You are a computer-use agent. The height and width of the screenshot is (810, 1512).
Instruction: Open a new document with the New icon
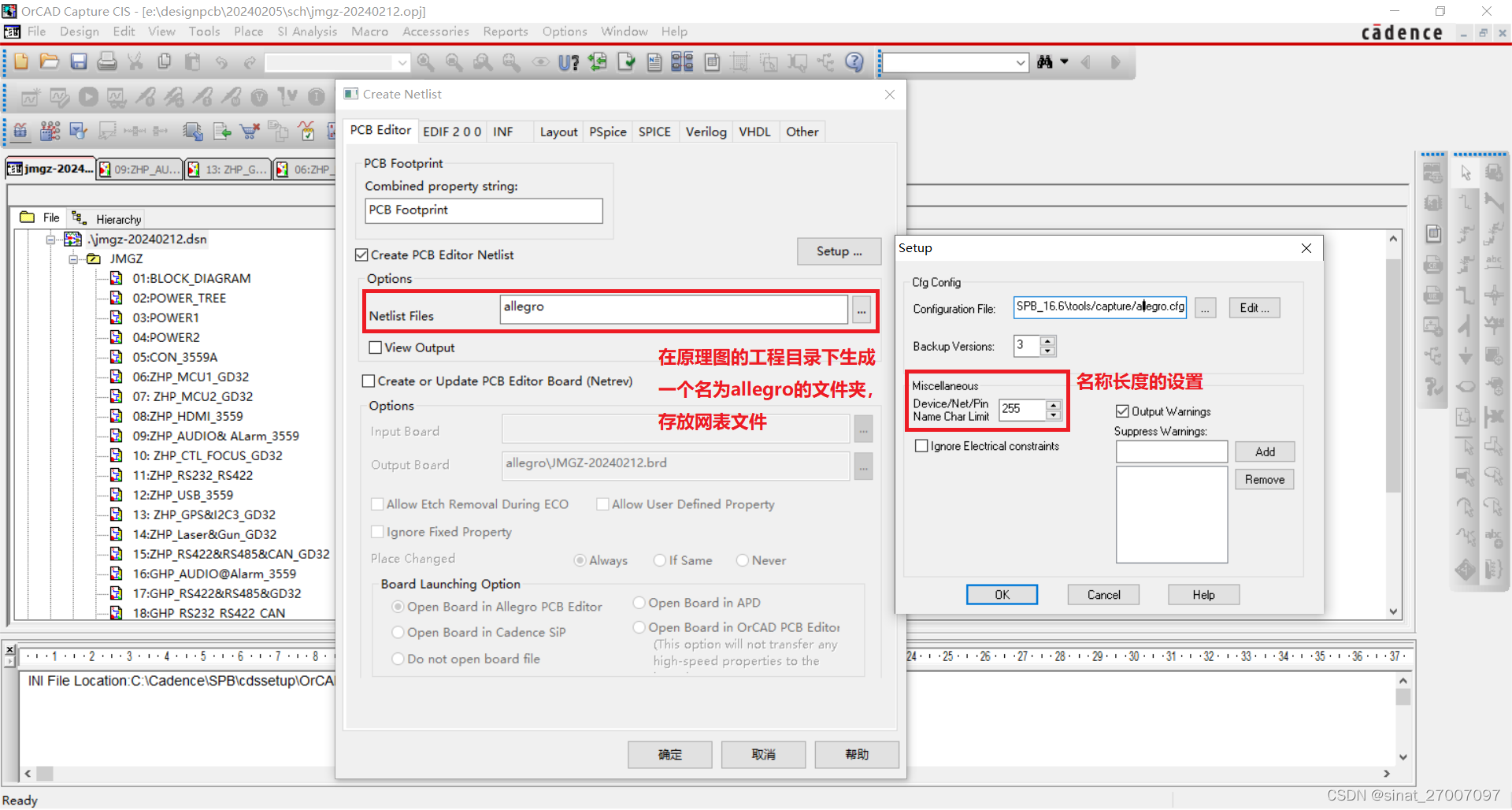[x=20, y=61]
